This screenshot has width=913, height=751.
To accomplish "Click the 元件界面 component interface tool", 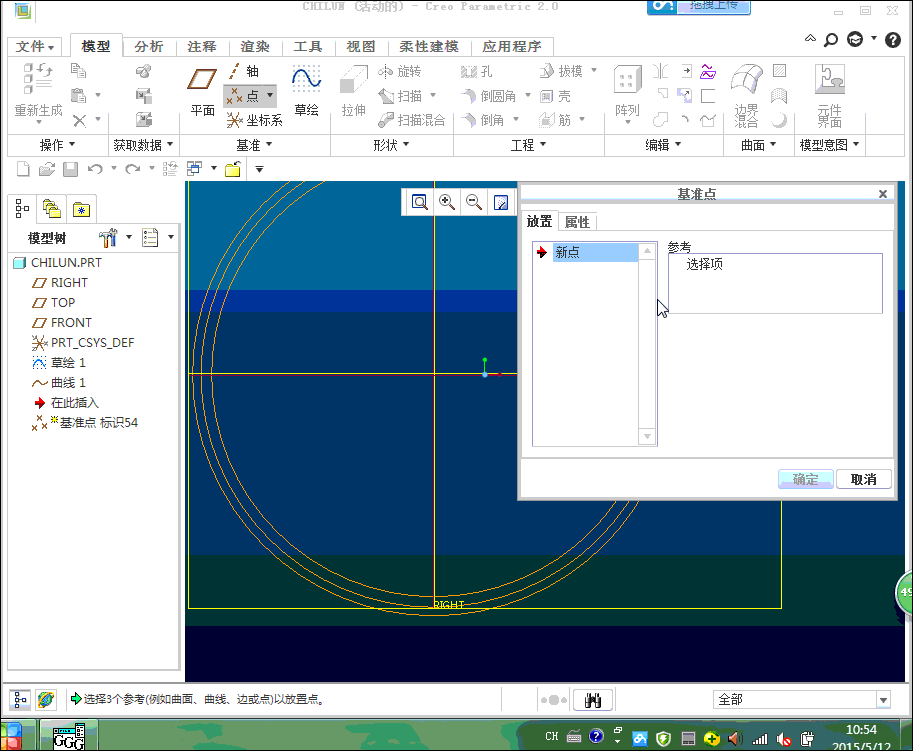I will (830, 95).
